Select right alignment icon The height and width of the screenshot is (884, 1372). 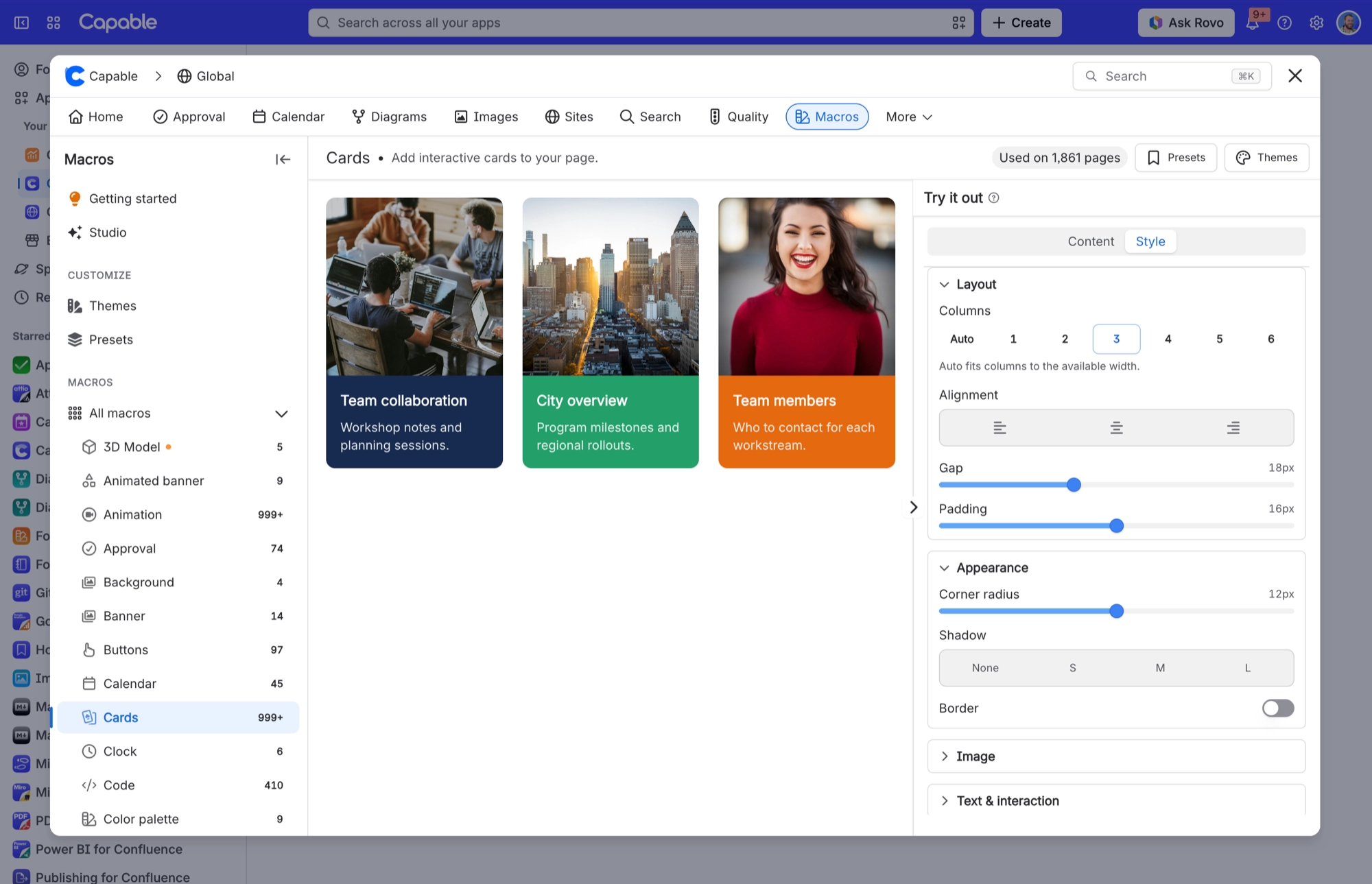coord(1233,428)
